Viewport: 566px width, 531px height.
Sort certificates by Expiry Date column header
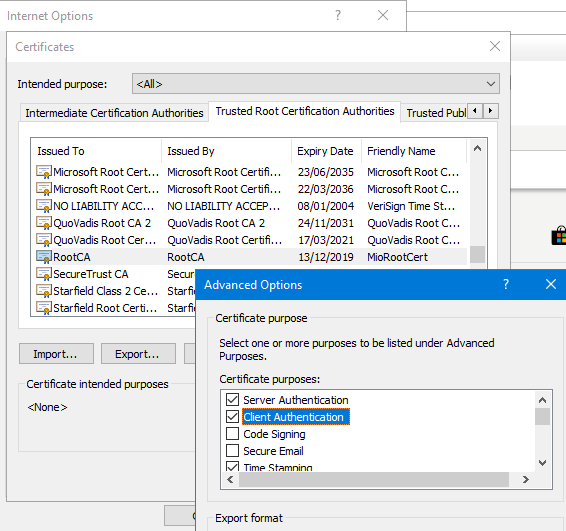tap(326, 151)
